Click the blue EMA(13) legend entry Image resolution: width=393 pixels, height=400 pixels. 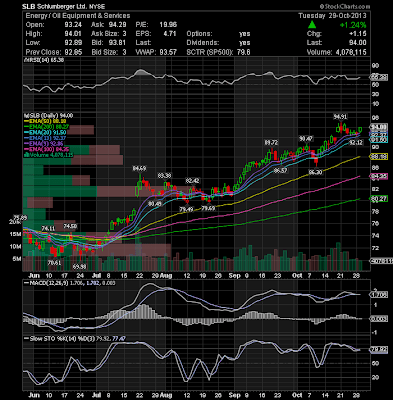[45, 138]
